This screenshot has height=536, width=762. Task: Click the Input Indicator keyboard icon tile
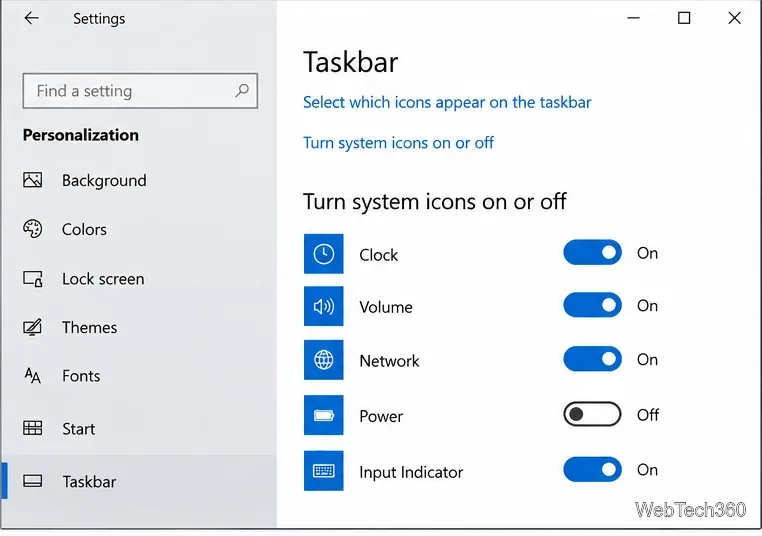tap(324, 471)
